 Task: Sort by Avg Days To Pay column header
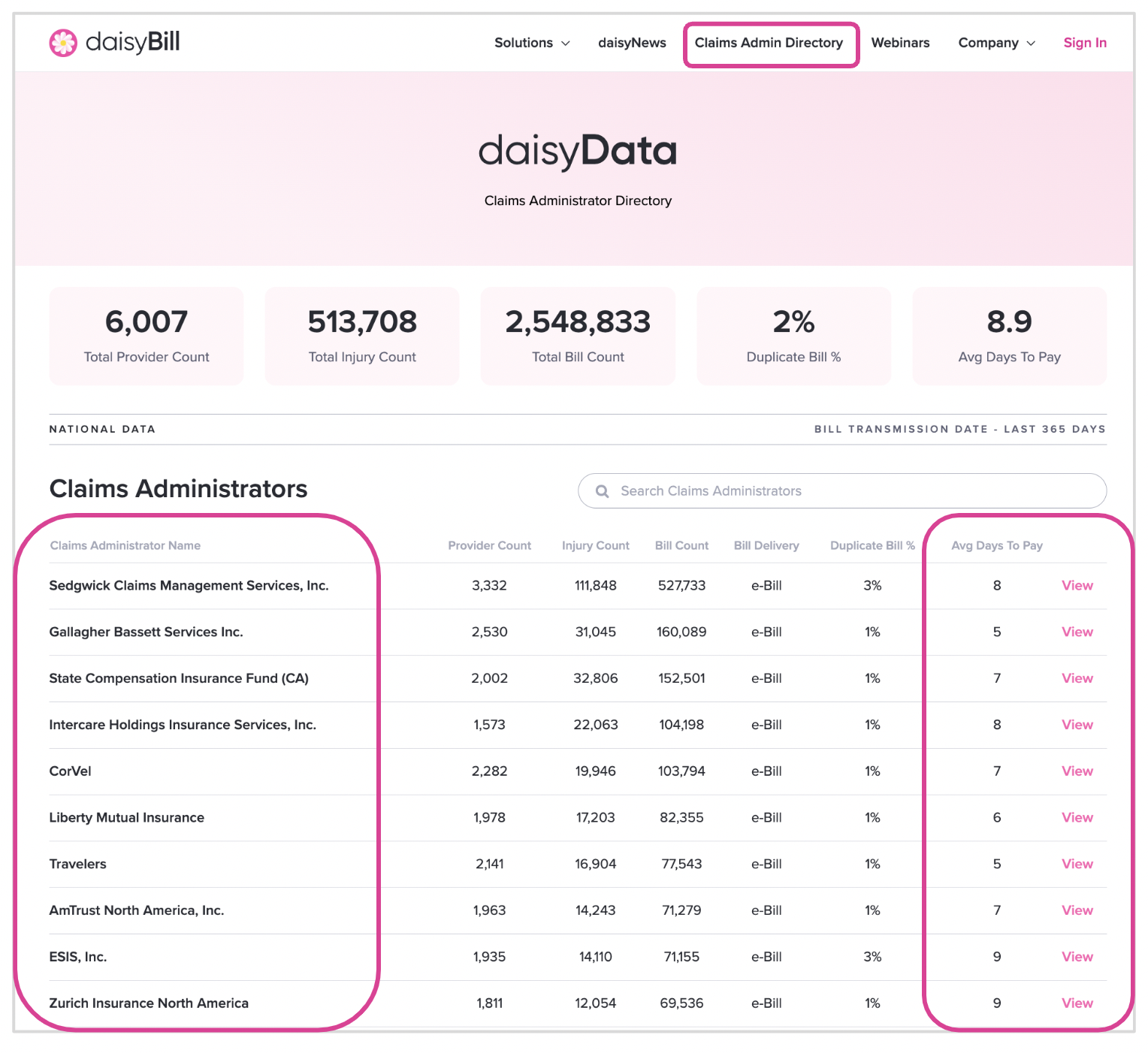tap(997, 545)
